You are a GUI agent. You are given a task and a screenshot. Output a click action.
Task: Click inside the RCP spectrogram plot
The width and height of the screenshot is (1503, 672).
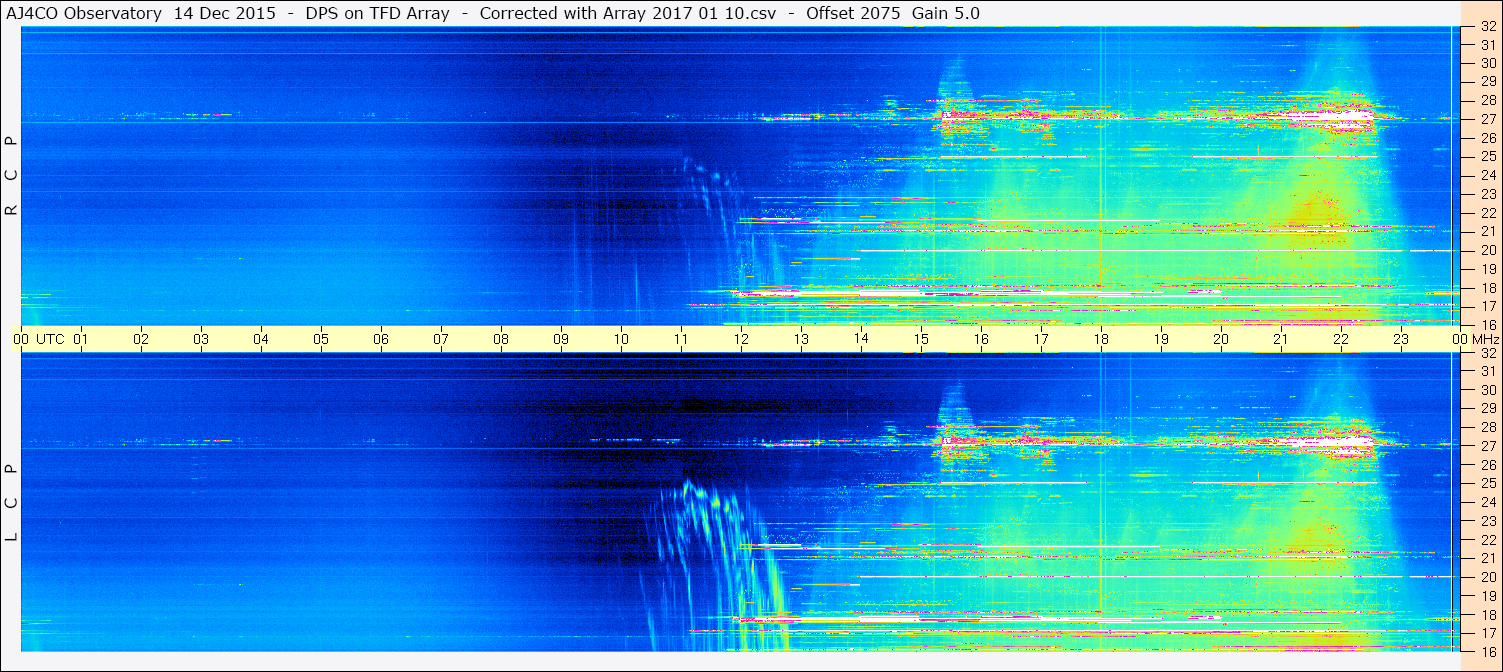(x=740, y=176)
